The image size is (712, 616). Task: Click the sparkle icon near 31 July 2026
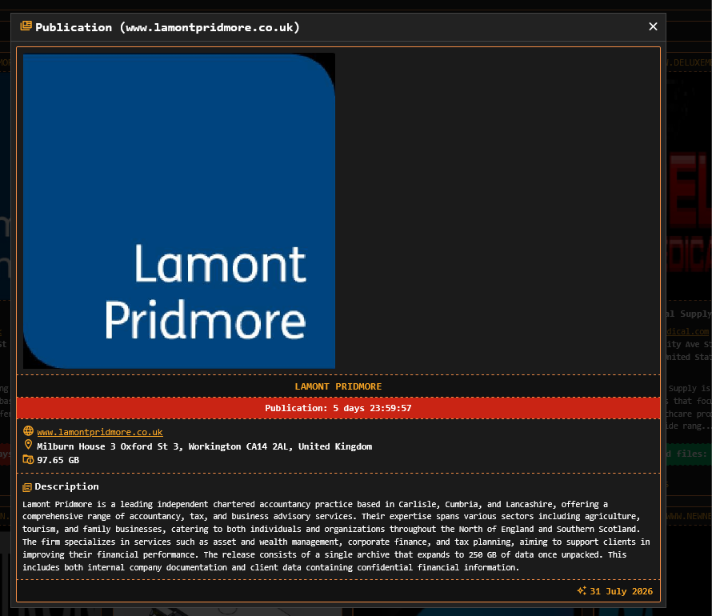pos(582,591)
